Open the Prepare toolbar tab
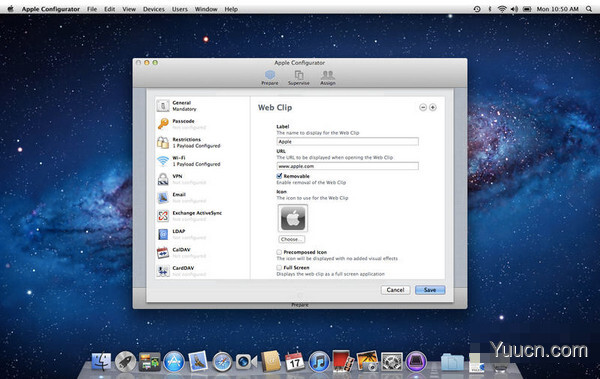Viewport: 600px width, 379px height. pos(270,77)
